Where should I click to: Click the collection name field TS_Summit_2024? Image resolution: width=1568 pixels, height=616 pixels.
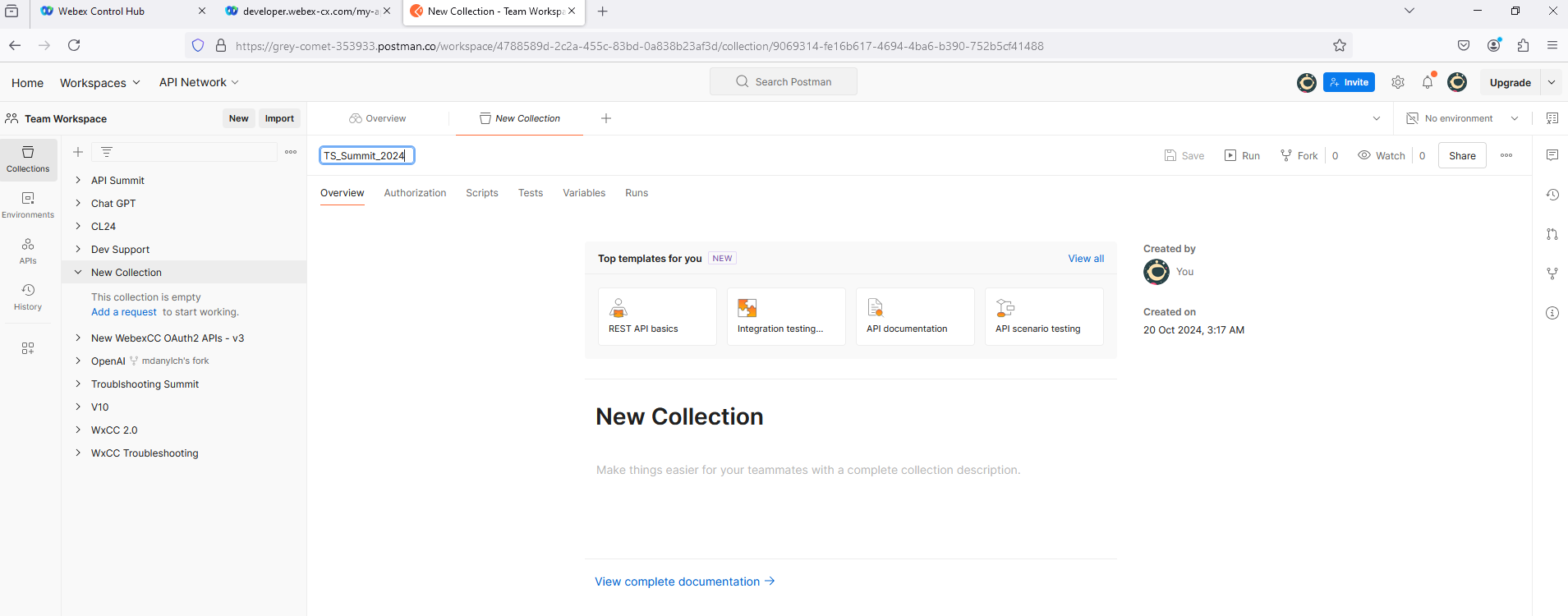(366, 155)
